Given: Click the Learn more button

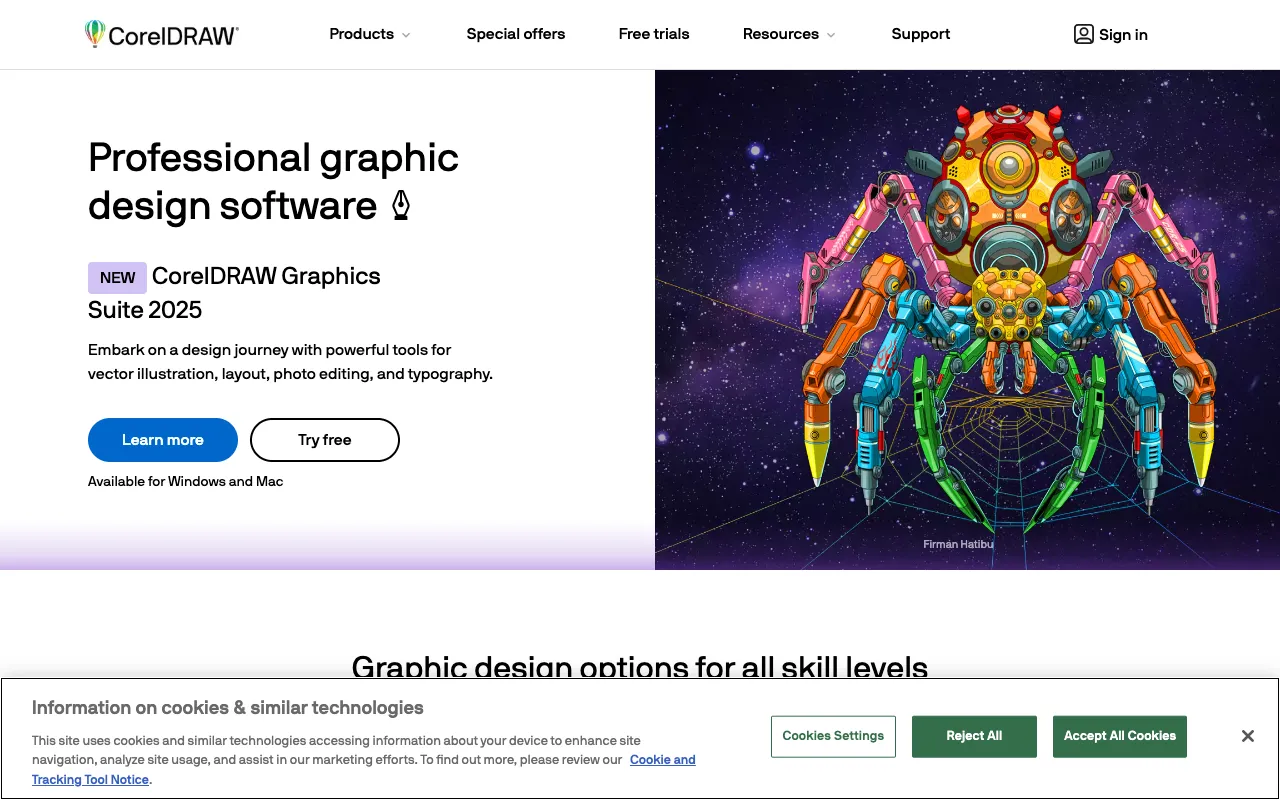Looking at the screenshot, I should 162,440.
